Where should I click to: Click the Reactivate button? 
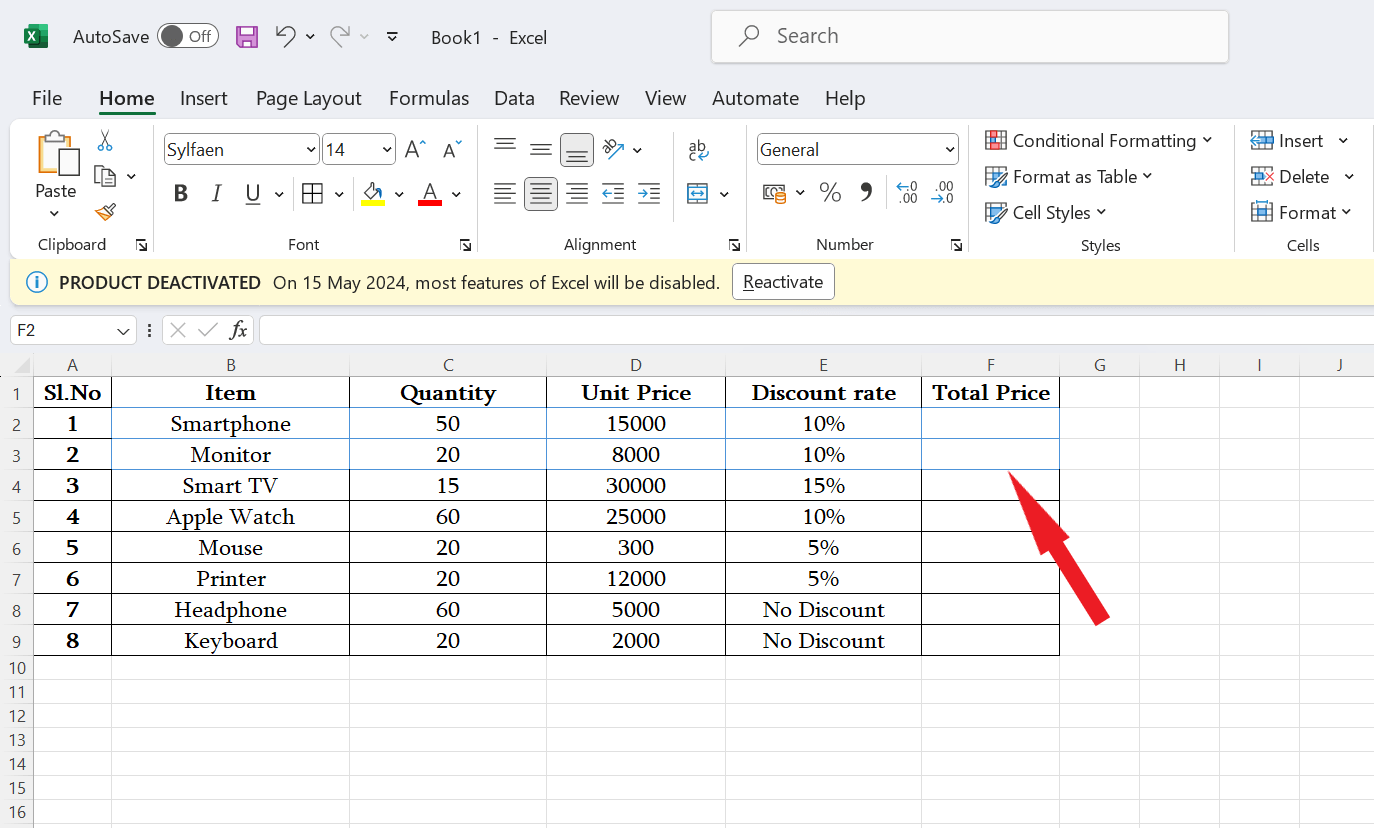coord(783,281)
